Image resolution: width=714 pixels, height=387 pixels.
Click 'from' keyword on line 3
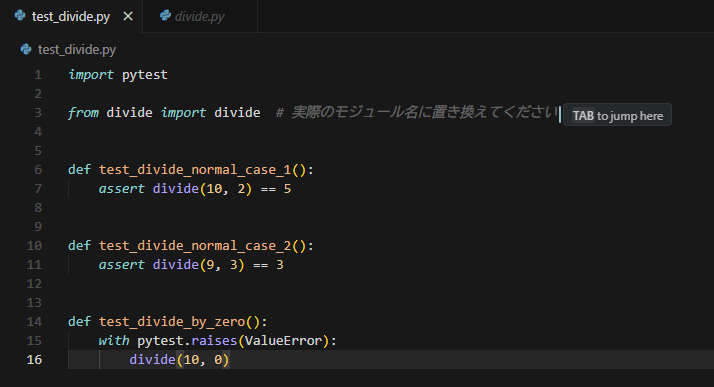click(x=83, y=112)
